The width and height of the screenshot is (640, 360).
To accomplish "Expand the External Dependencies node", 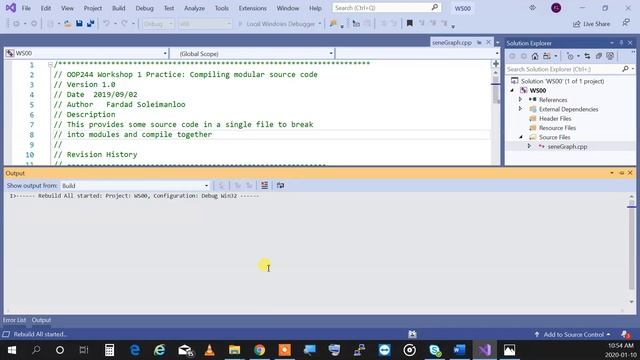I will [x=520, y=109].
